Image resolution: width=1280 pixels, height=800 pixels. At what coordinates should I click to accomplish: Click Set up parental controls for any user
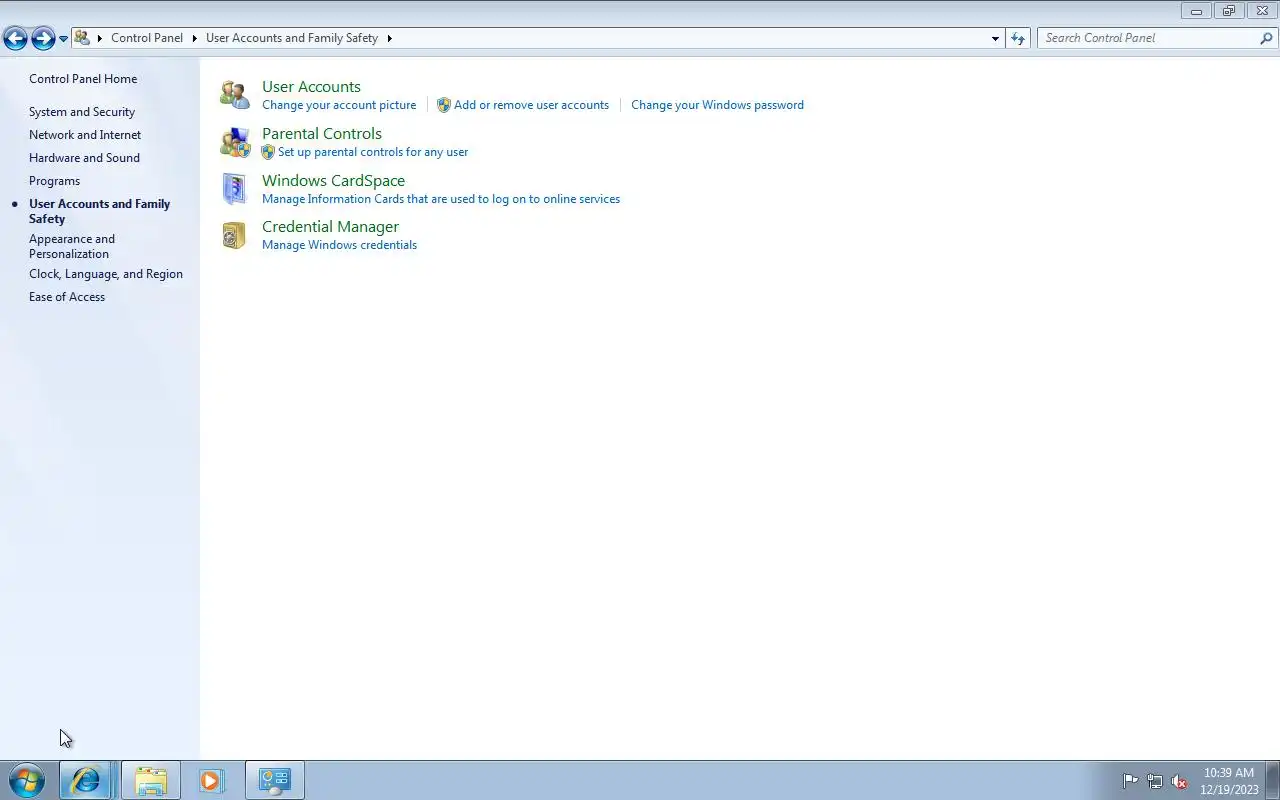point(373,152)
